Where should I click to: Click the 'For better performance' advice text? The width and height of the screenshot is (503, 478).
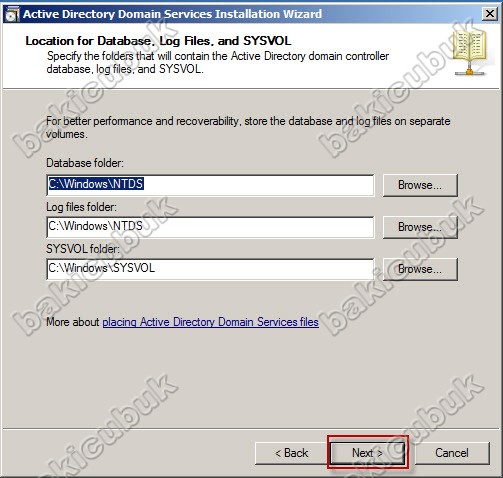[x=248, y=128]
